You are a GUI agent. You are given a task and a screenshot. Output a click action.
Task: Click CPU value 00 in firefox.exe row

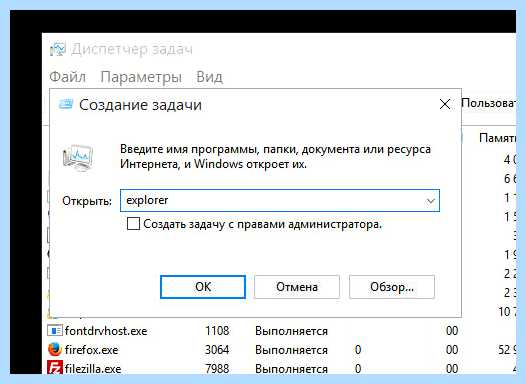[452, 350]
